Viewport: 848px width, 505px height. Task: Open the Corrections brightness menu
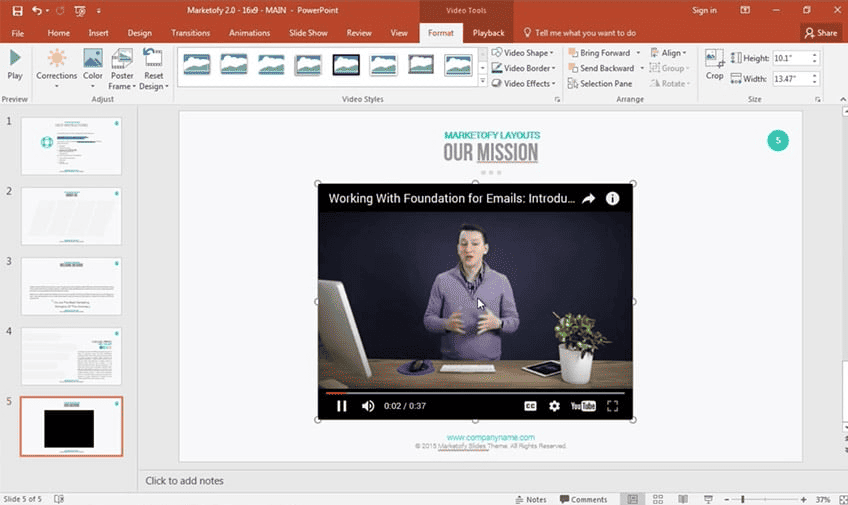[56, 68]
